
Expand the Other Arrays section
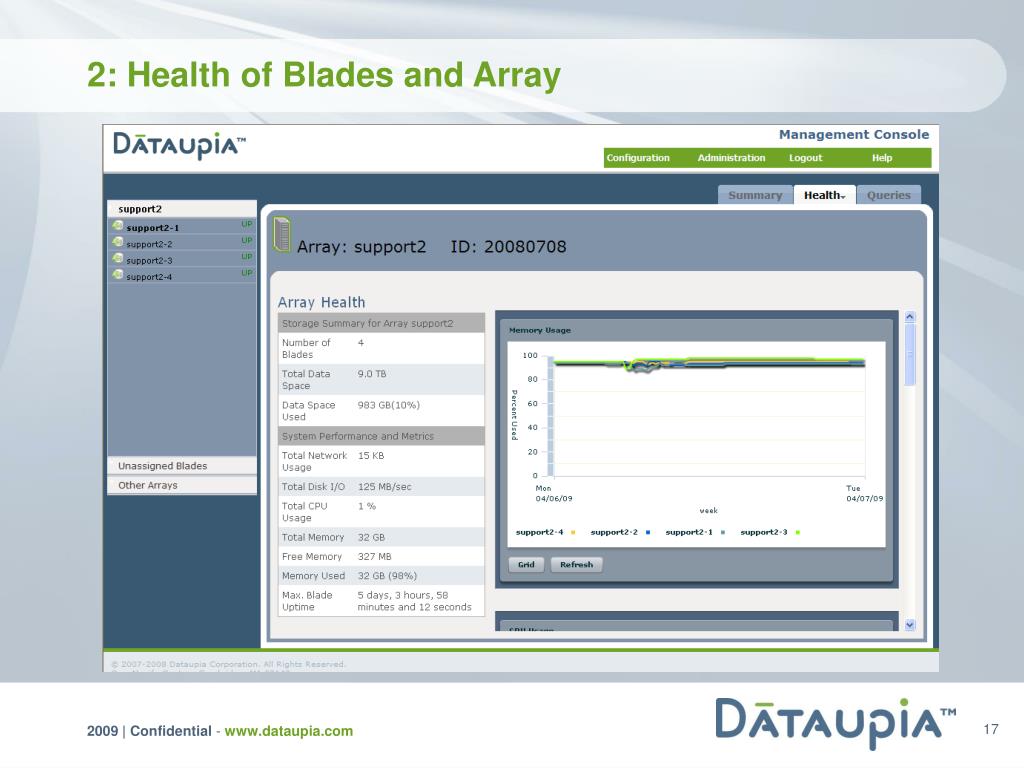pos(182,485)
